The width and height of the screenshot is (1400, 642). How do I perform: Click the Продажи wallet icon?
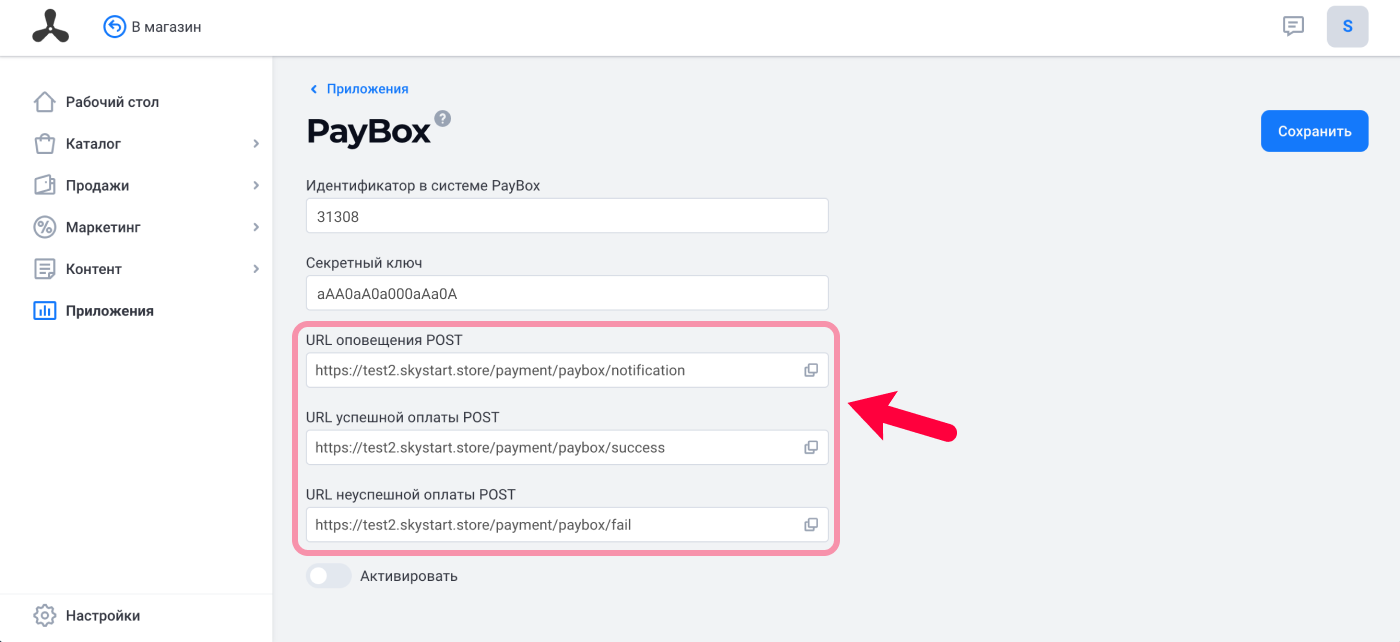44,185
